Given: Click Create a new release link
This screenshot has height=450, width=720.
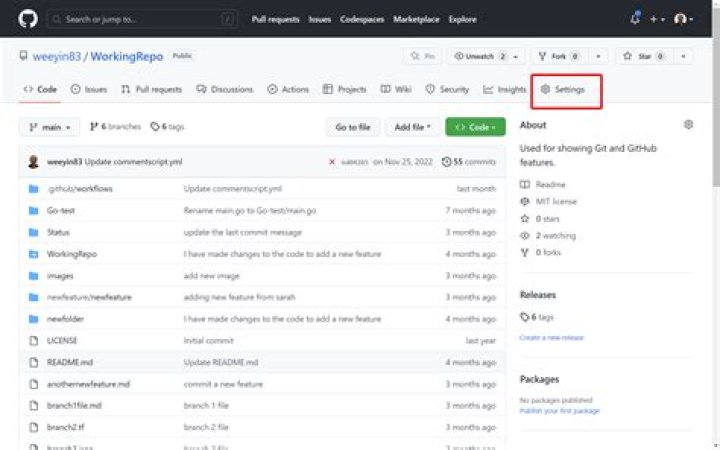Looking at the screenshot, I should click(x=551, y=338).
